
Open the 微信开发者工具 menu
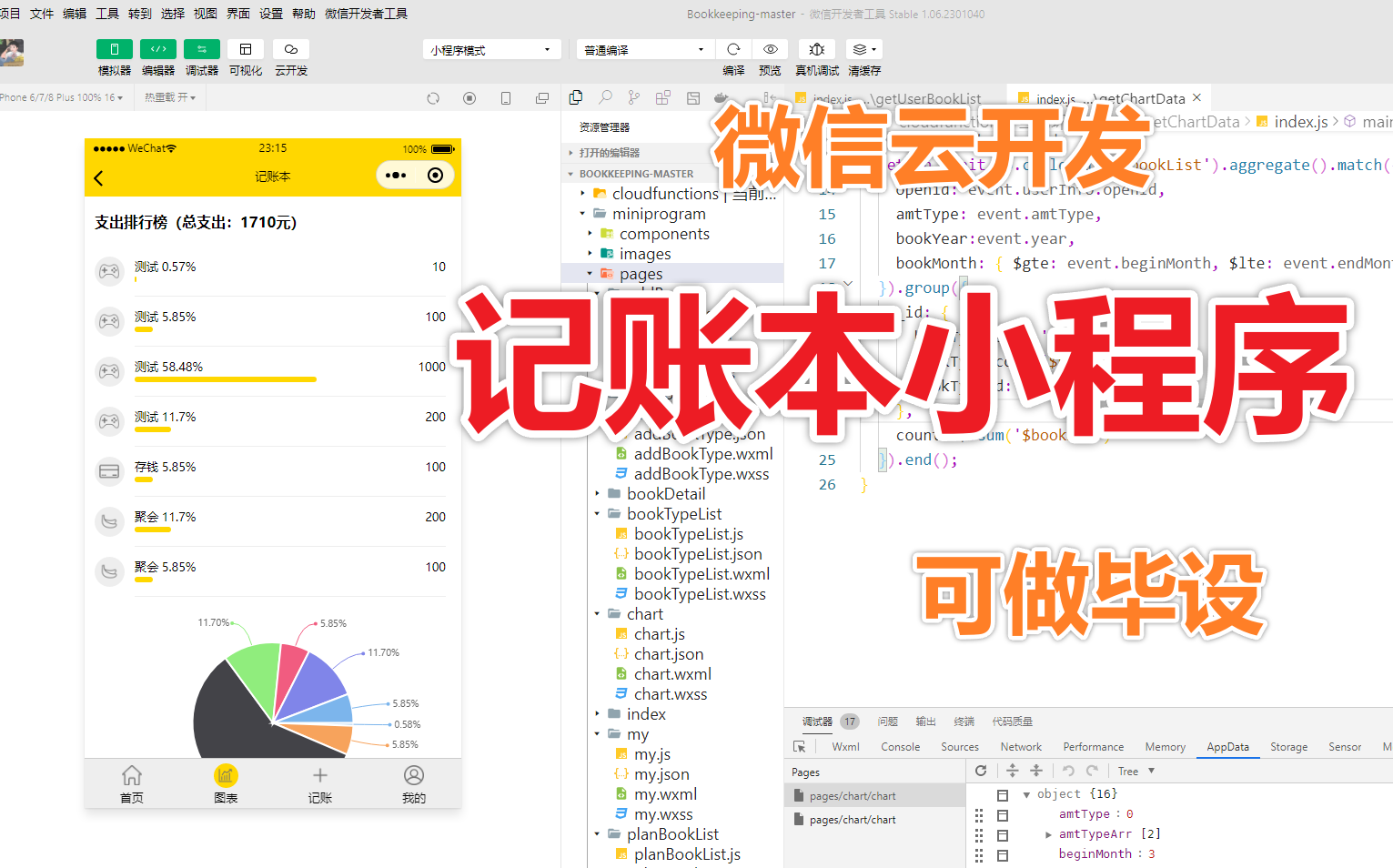(366, 14)
